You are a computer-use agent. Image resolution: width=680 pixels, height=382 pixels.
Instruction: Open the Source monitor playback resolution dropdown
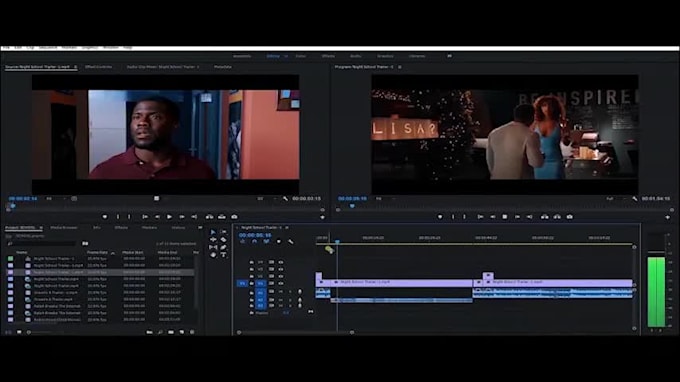click(x=268, y=199)
